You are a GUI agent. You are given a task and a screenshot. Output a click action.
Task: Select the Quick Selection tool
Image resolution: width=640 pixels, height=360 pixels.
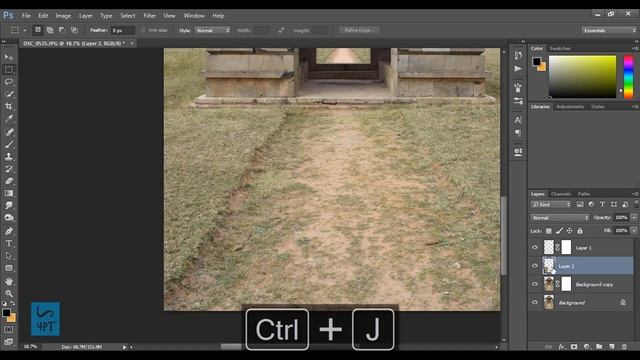(9, 94)
